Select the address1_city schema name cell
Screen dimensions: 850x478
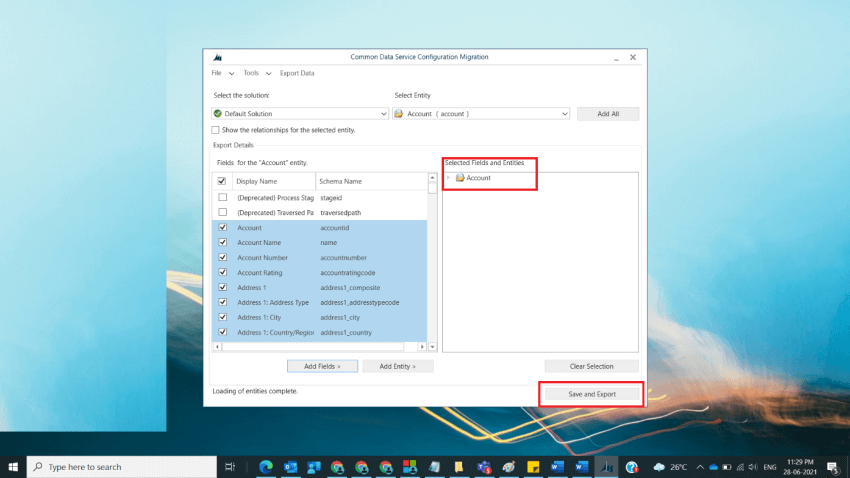pos(340,318)
